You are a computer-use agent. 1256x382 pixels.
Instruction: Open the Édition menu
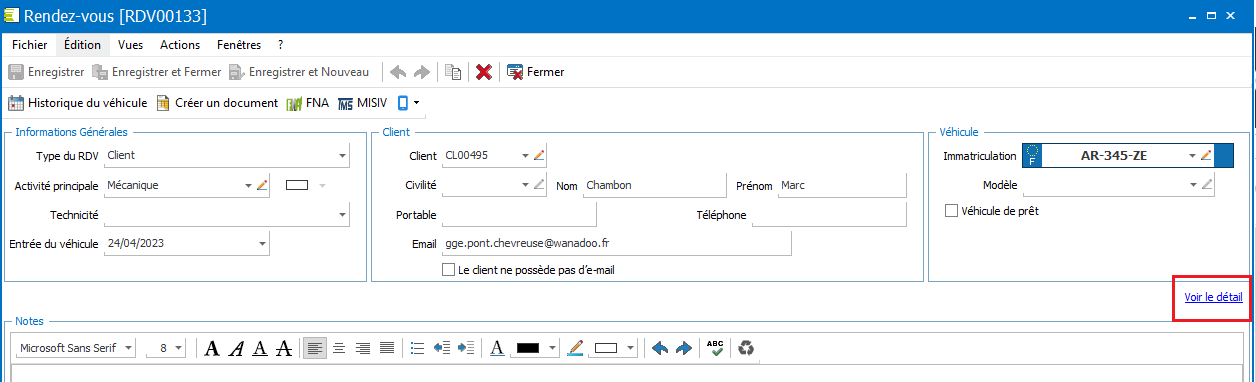click(x=82, y=45)
